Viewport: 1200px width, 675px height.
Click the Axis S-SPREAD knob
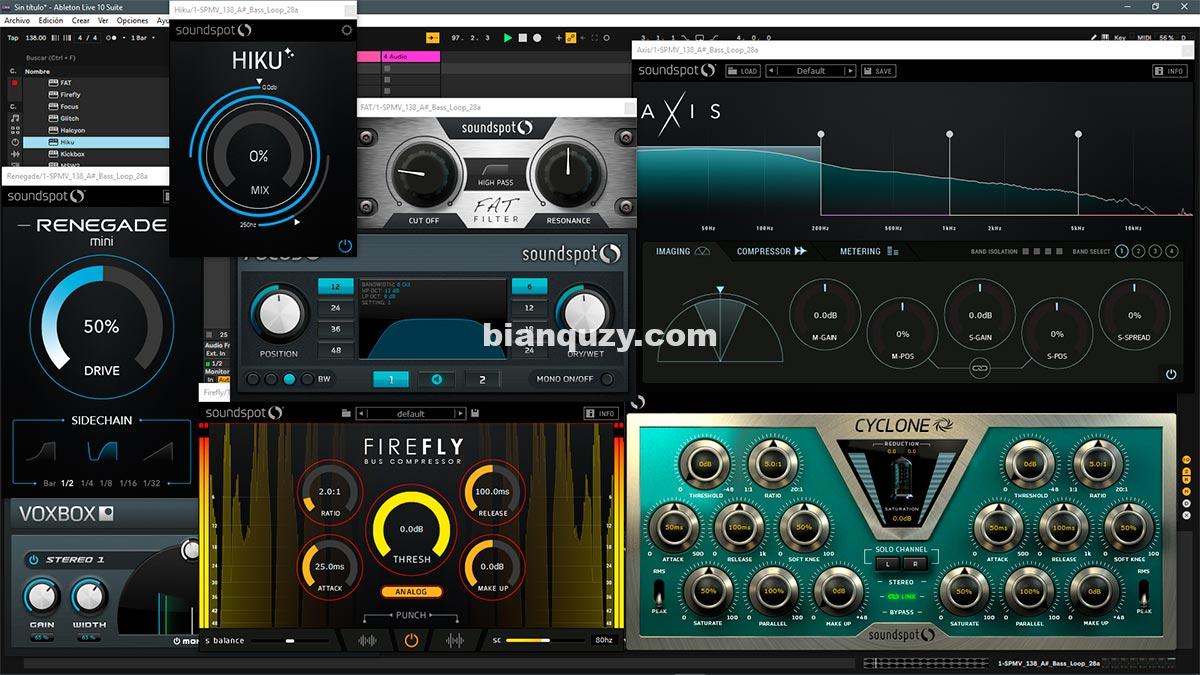[x=1135, y=315]
